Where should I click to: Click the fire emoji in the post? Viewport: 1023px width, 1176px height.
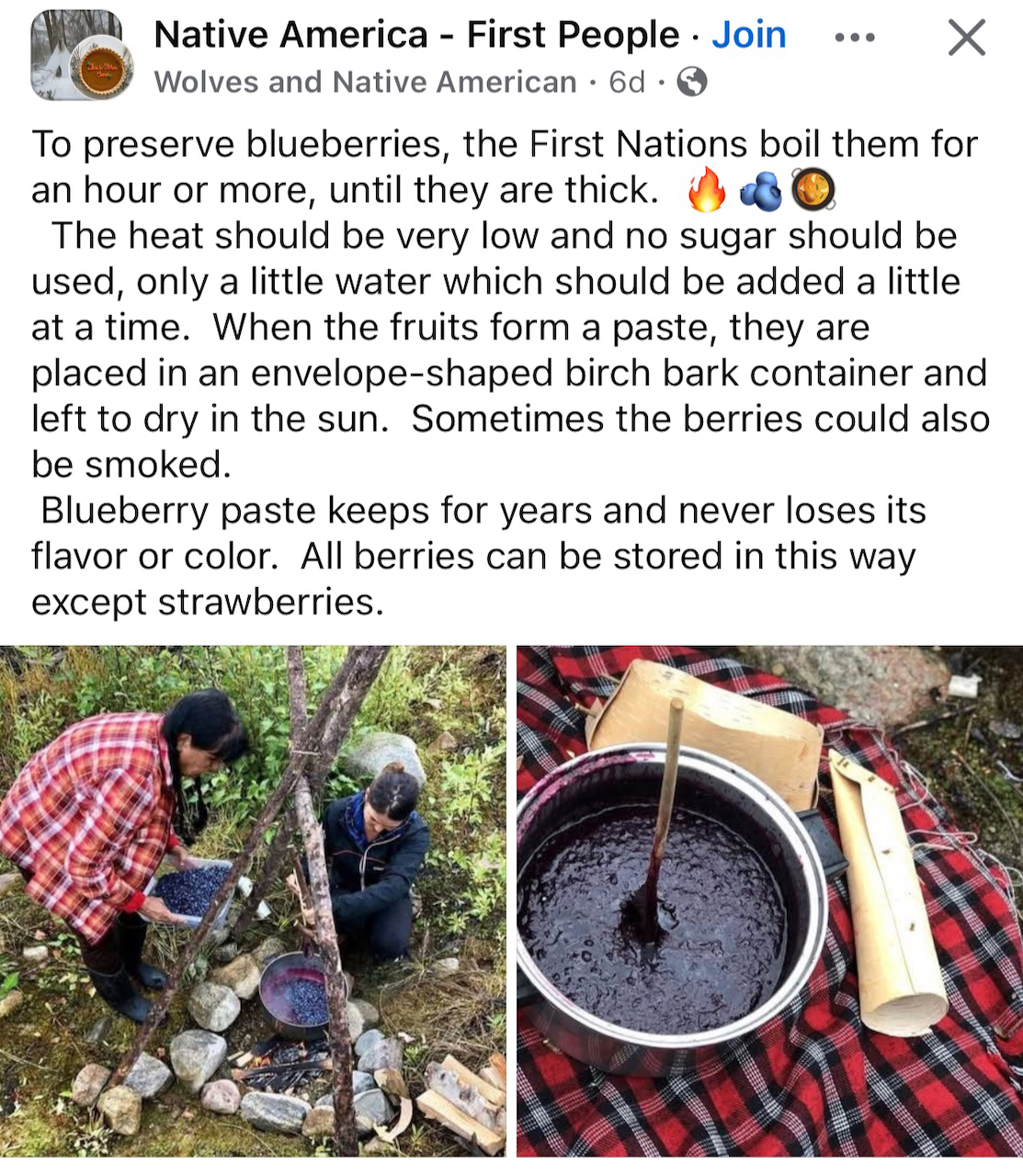(x=706, y=191)
